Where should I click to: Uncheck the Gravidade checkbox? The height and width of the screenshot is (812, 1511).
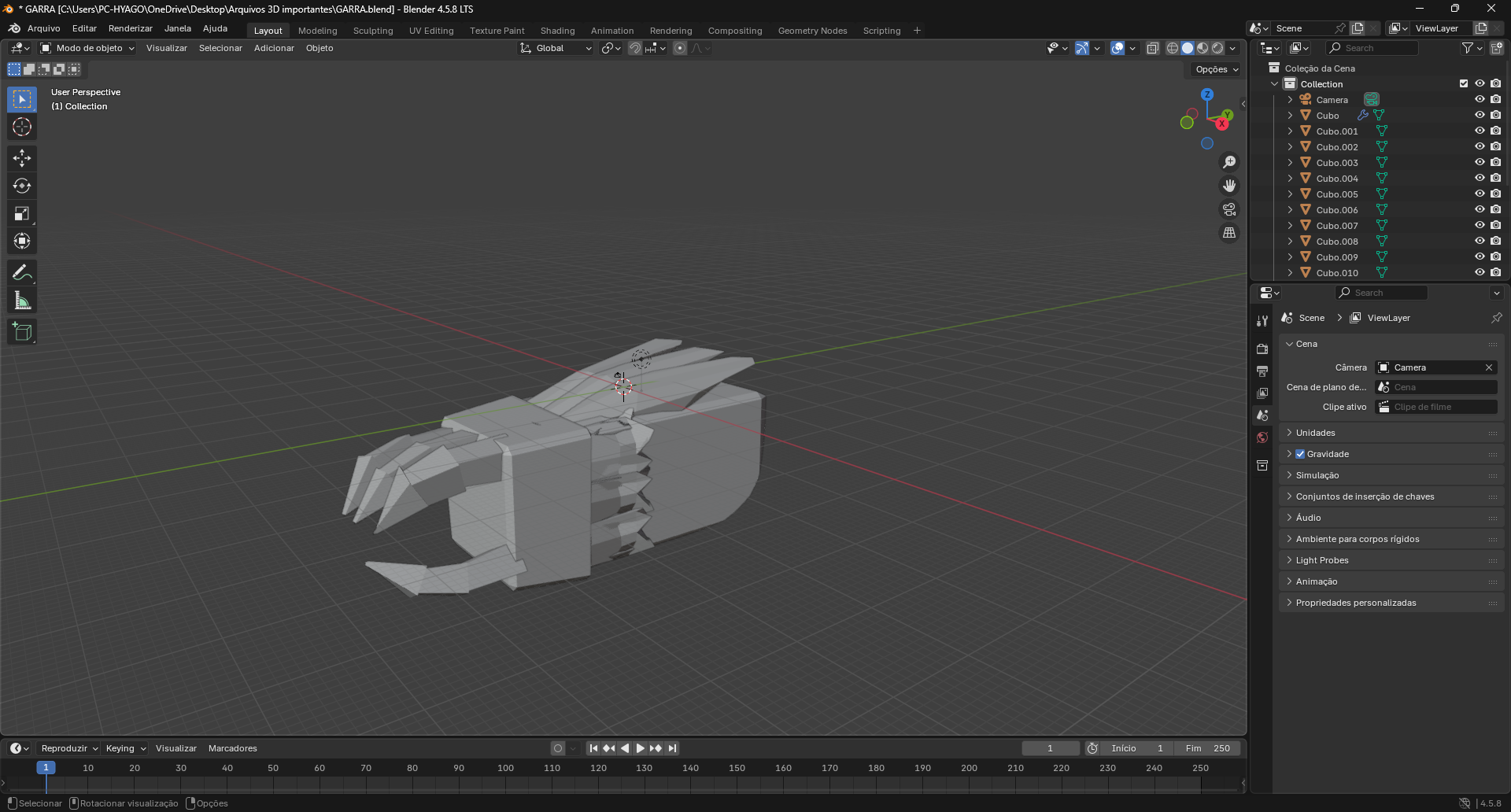1300,454
